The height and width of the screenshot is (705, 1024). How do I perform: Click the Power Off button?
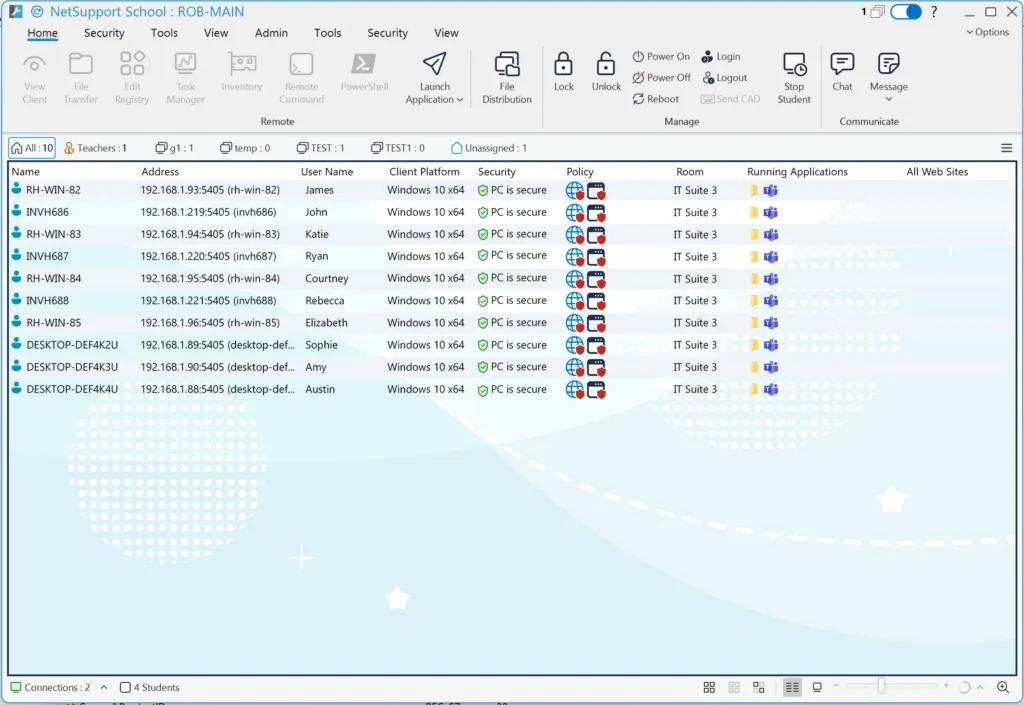661,78
